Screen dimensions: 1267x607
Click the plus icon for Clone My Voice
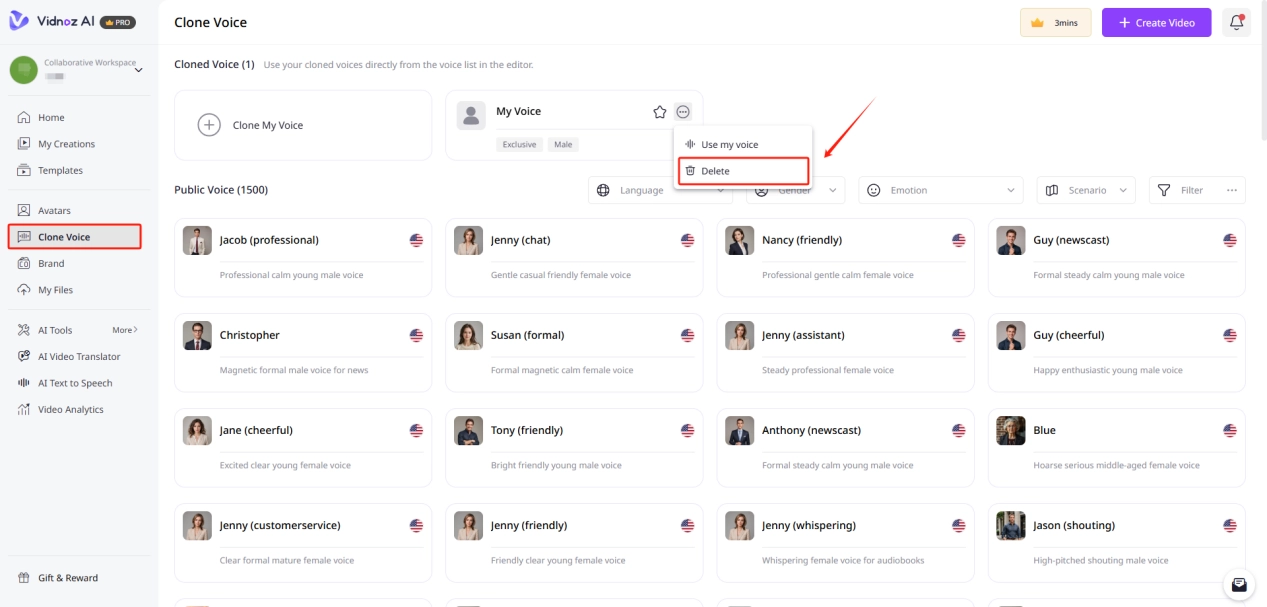point(208,125)
